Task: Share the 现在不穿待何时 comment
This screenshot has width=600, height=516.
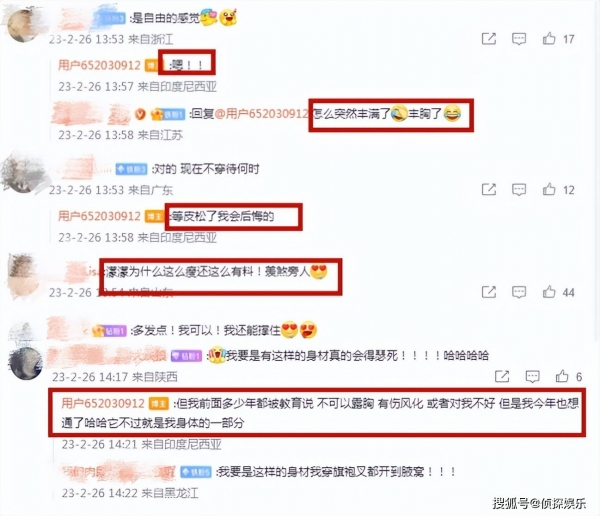Action: click(x=489, y=189)
